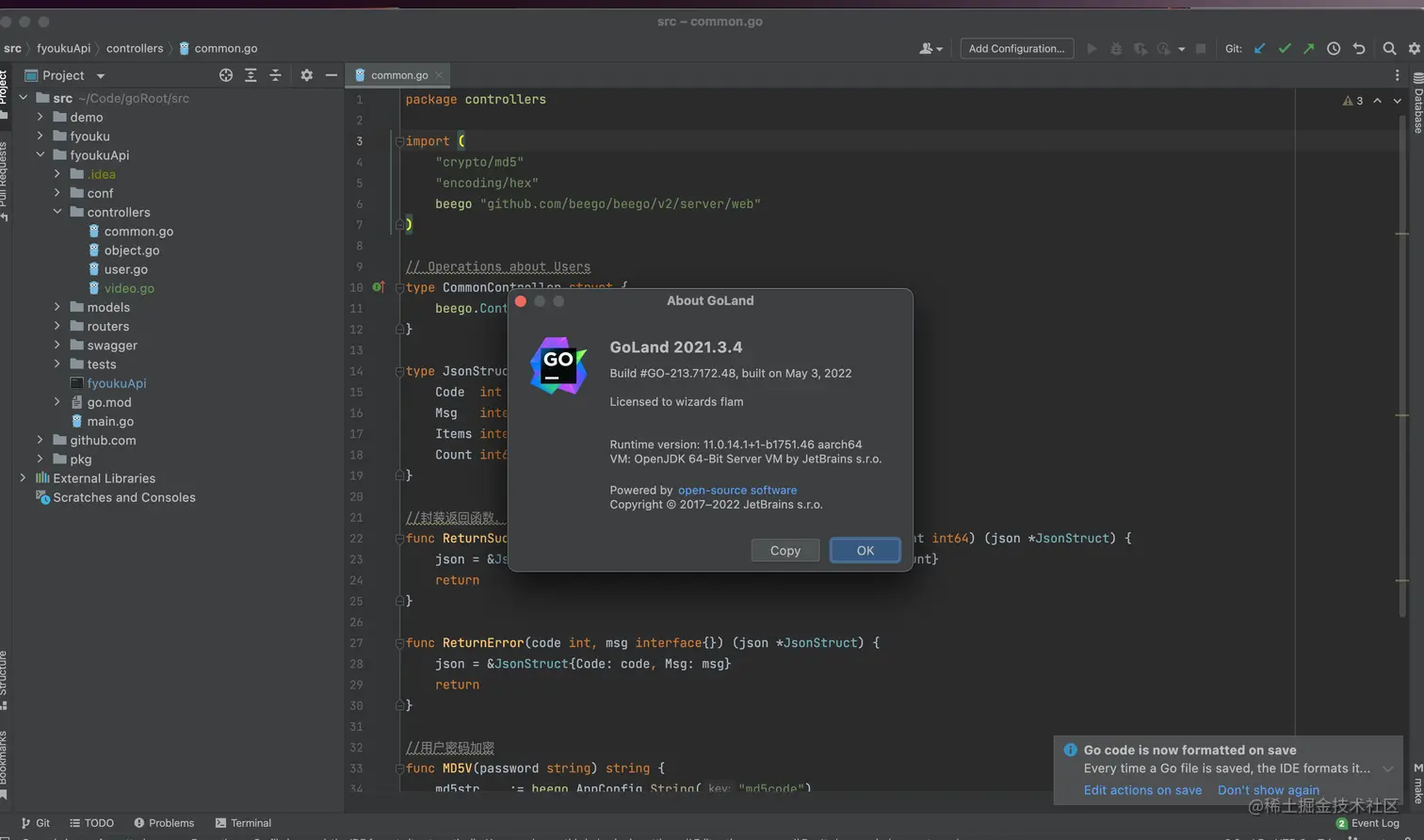Hide the Project tool window

tap(331, 75)
